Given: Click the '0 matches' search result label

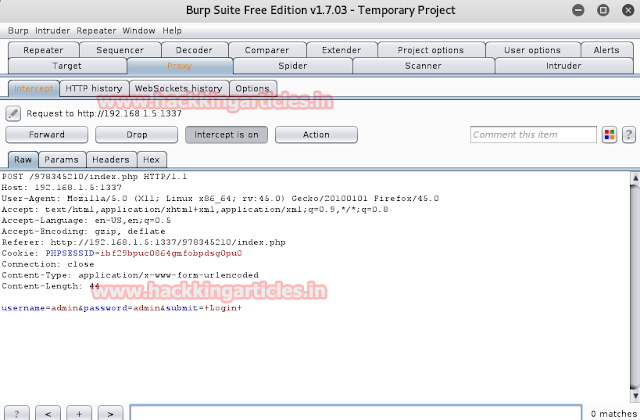Looking at the screenshot, I should [613, 413].
